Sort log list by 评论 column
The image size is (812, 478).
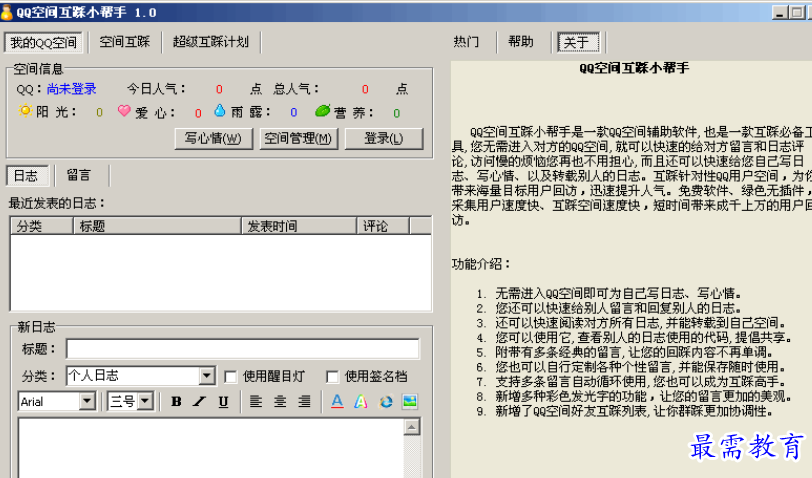pos(383,226)
